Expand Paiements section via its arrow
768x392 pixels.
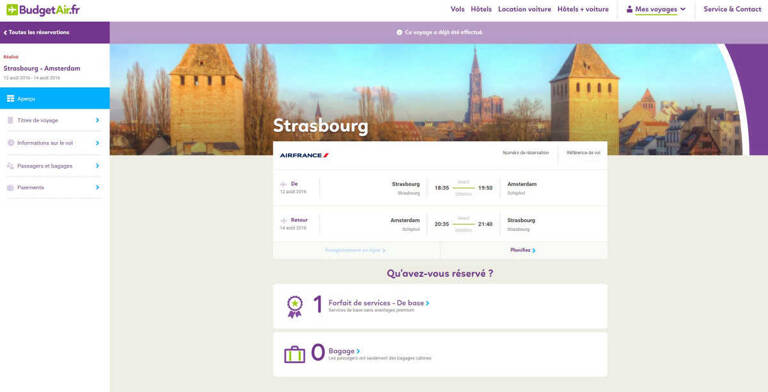coord(97,187)
